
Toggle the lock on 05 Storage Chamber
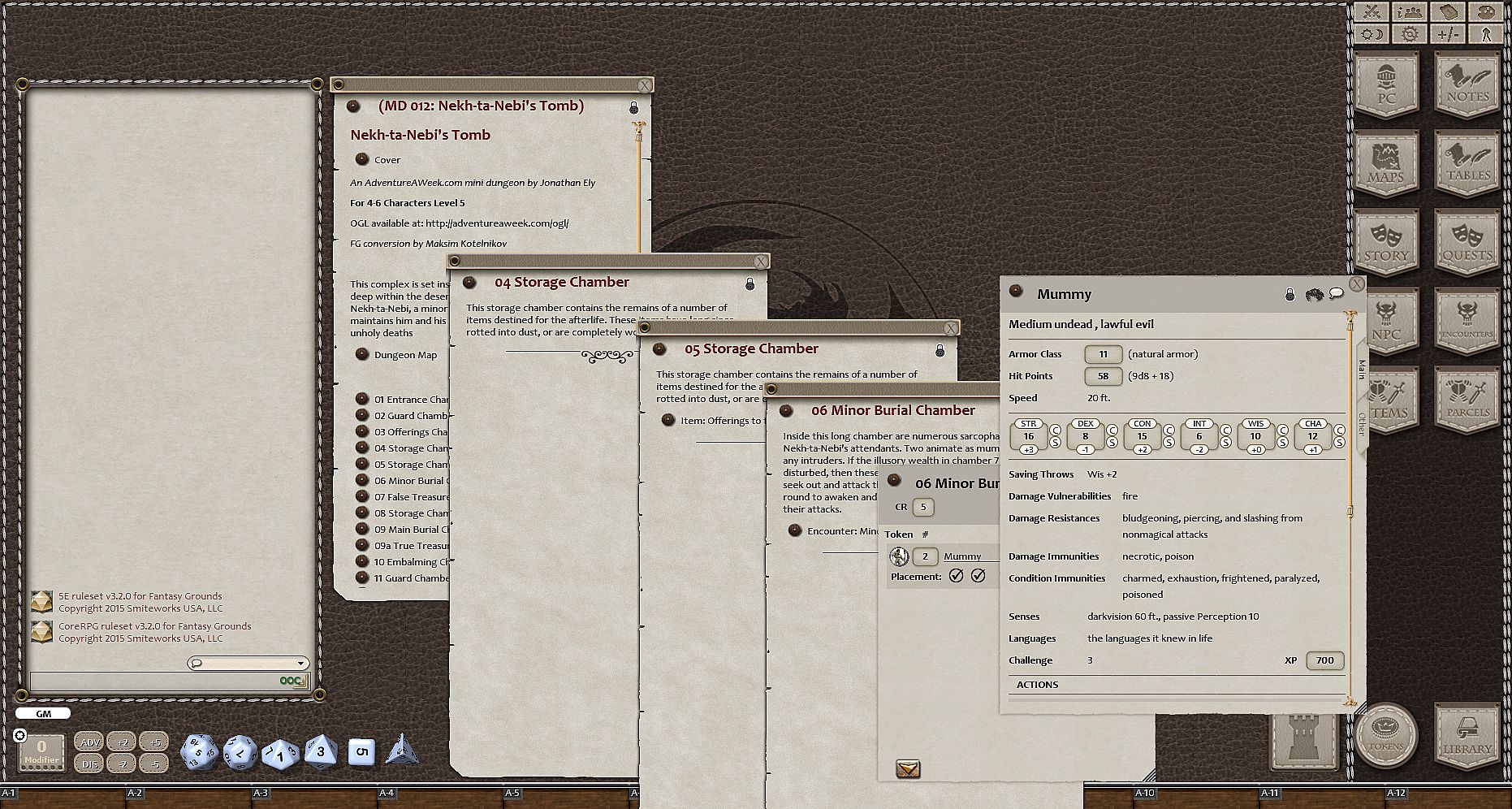tap(940, 351)
